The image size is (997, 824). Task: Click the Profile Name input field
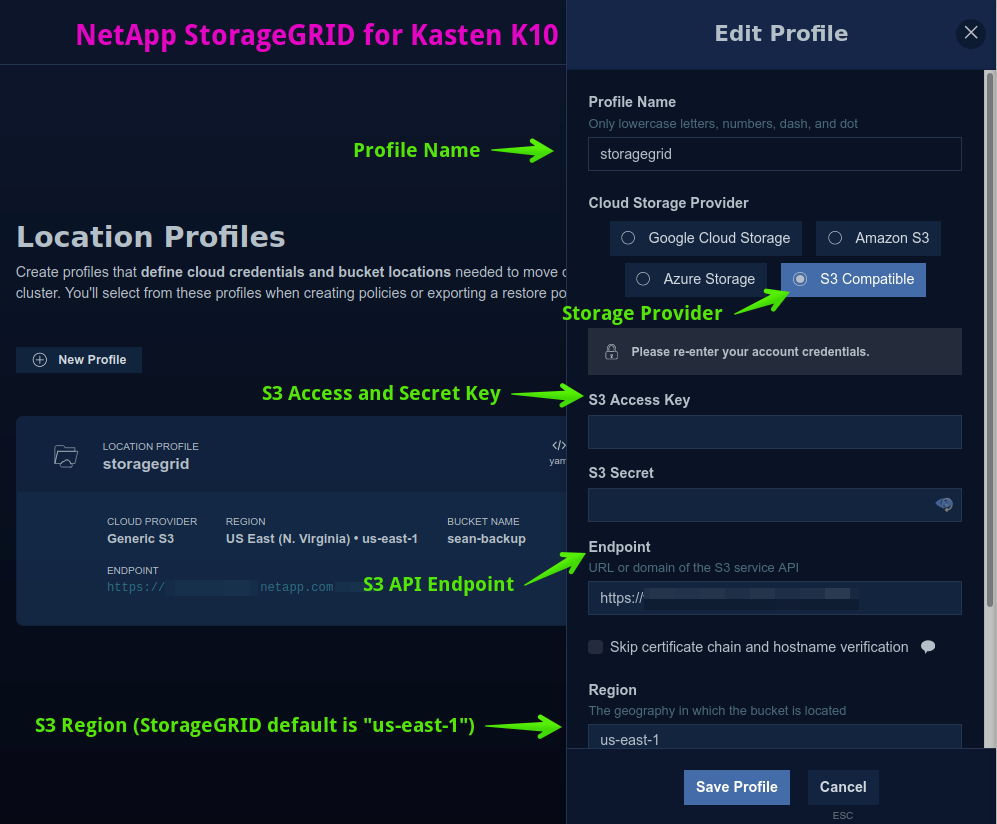pyautogui.click(x=774, y=154)
